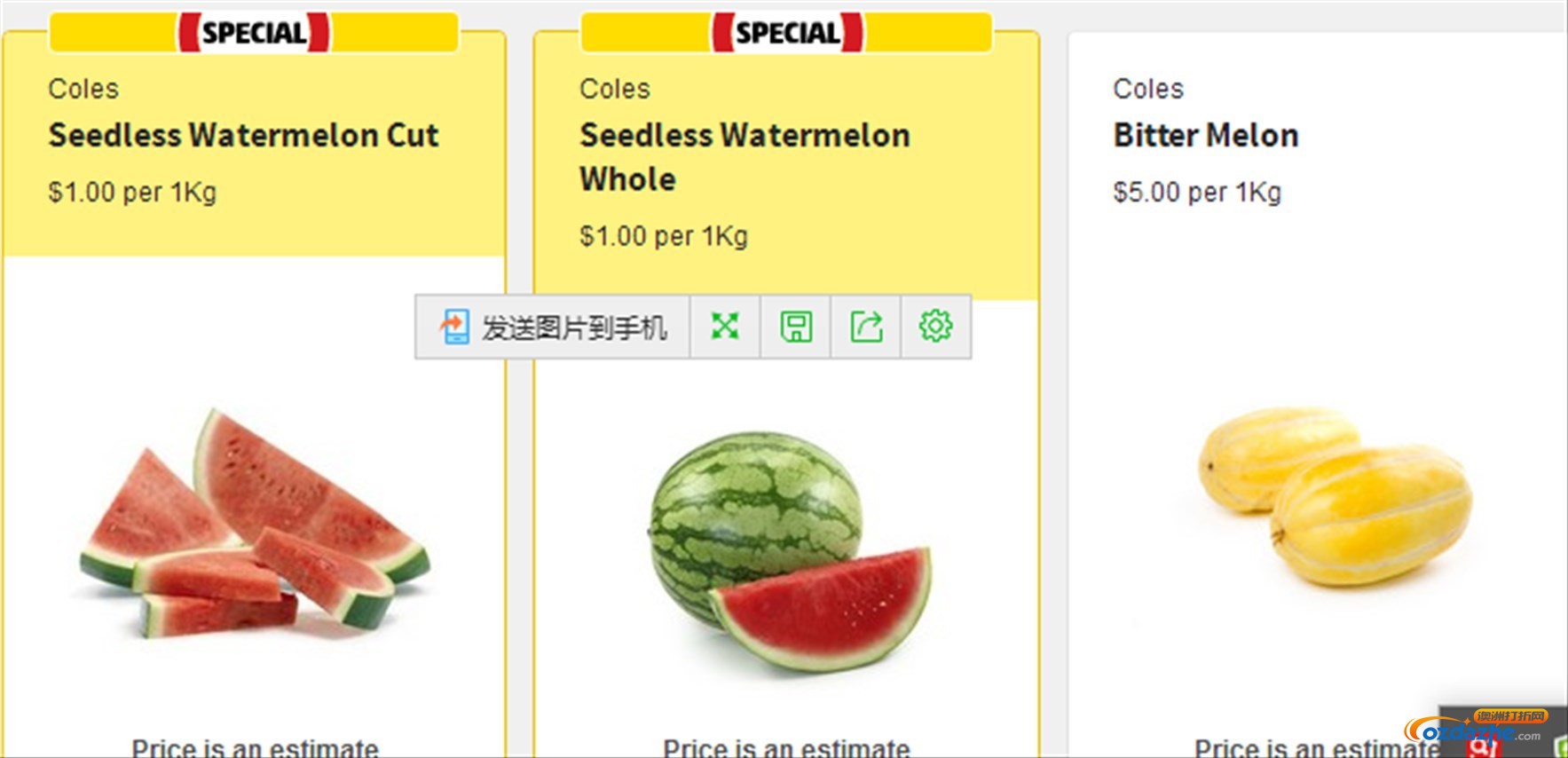This screenshot has height=758, width=1568.
Task: Click the whole watermelon product image
Action: point(790,550)
